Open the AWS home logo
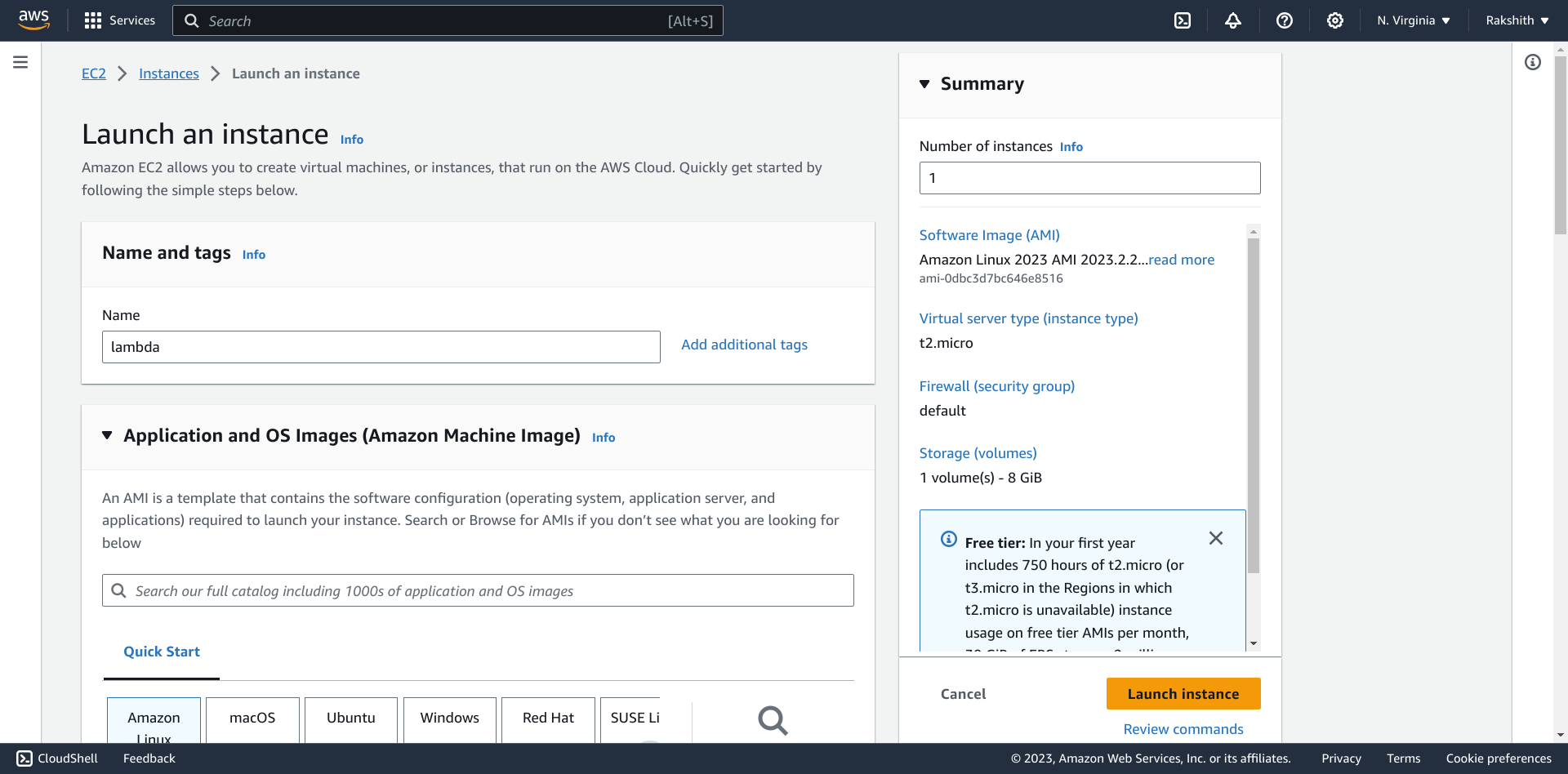 [33, 20]
